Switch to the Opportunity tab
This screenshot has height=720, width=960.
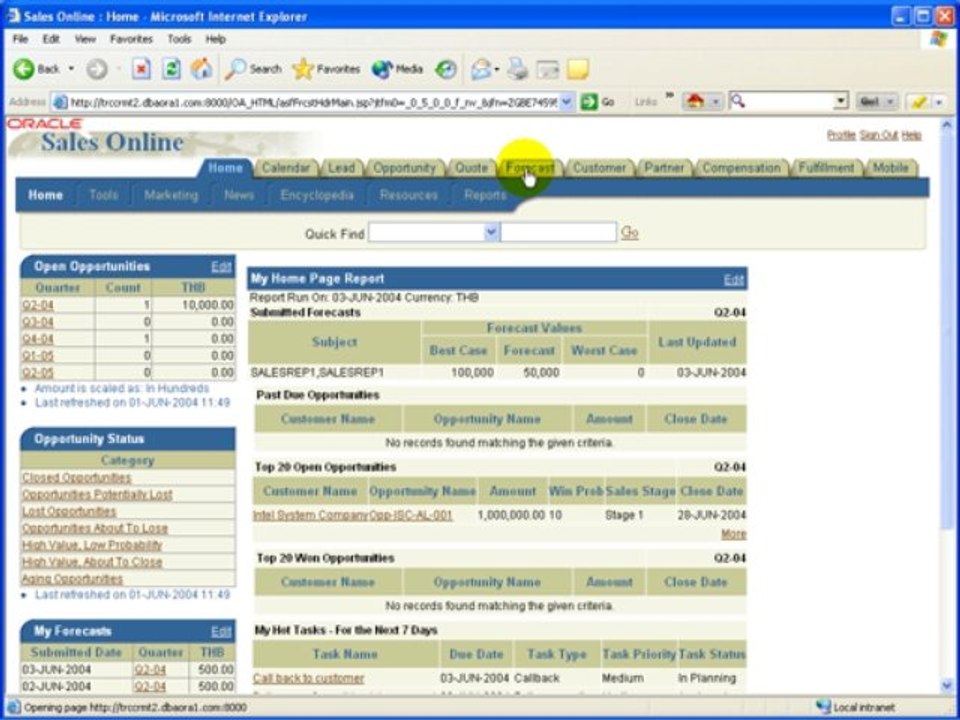404,168
